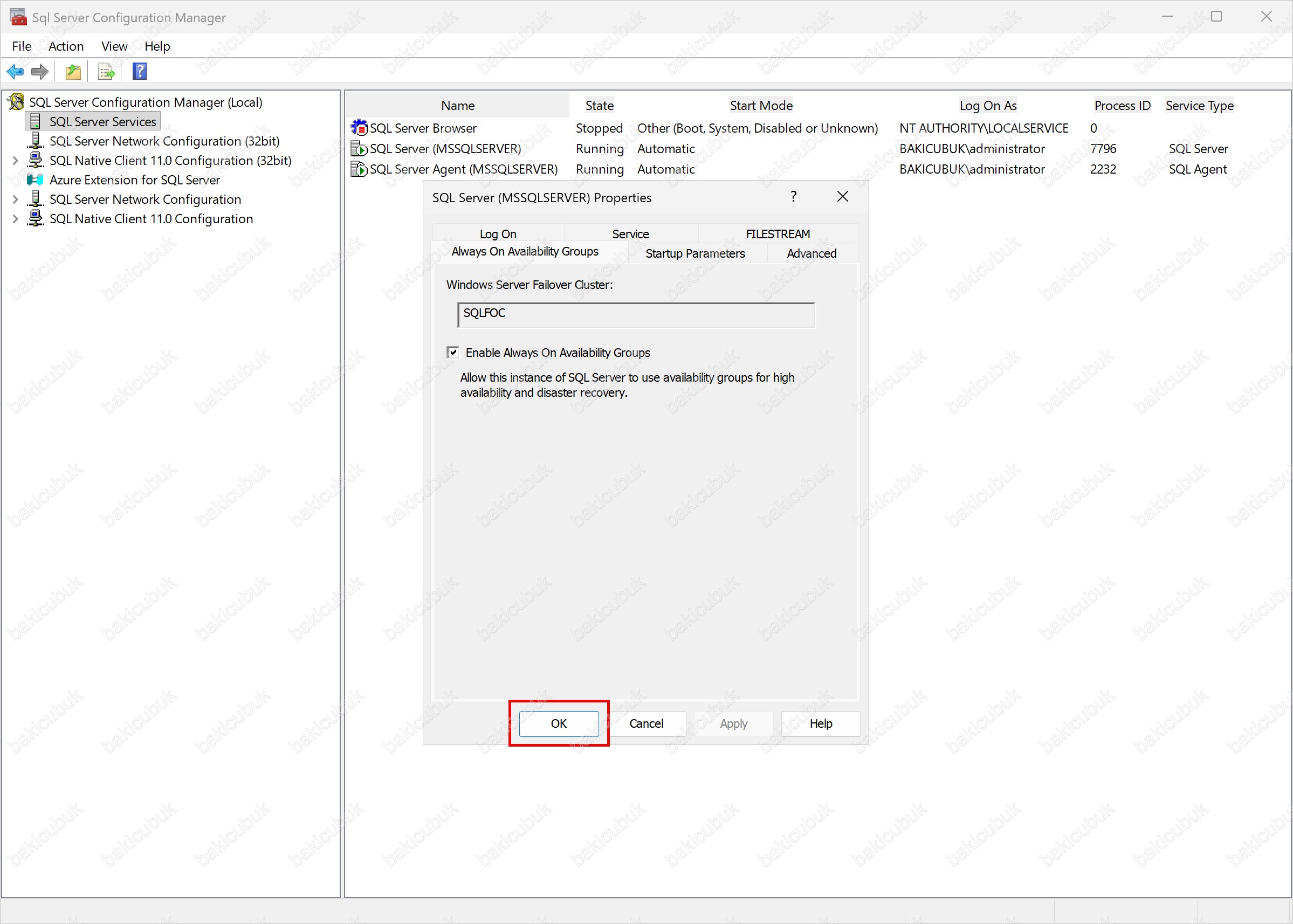Click the Up one level folder icon
This screenshot has width=1293, height=924.
tap(73, 72)
